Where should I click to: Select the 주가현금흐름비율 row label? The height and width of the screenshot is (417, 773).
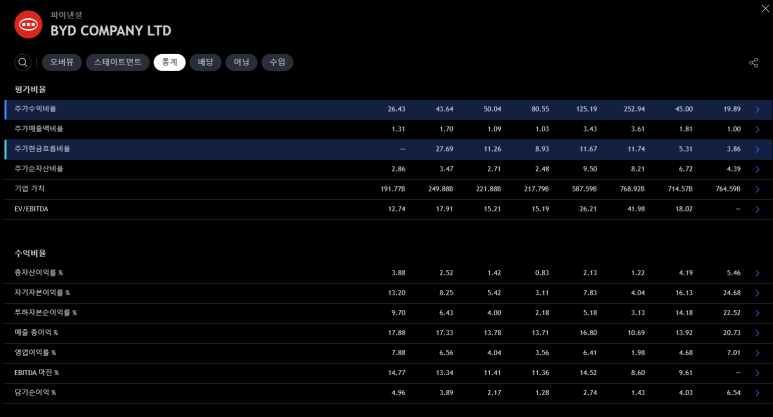tap(42, 149)
